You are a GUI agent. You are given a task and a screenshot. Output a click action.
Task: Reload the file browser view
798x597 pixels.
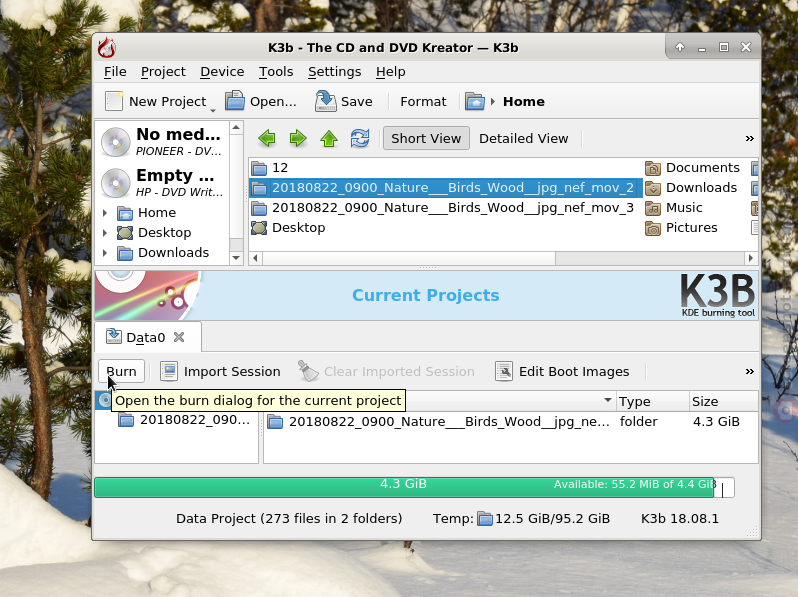[x=360, y=138]
